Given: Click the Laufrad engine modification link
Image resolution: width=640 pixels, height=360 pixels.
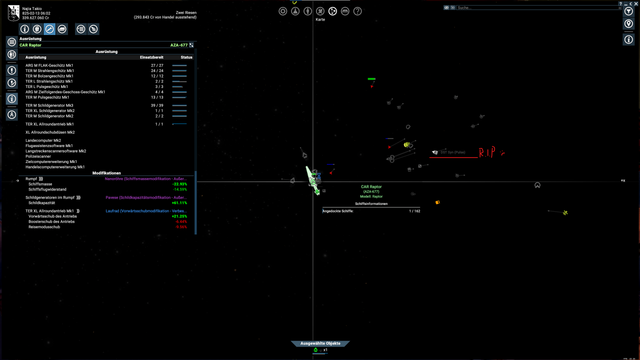Looking at the screenshot, I should 146,211.
